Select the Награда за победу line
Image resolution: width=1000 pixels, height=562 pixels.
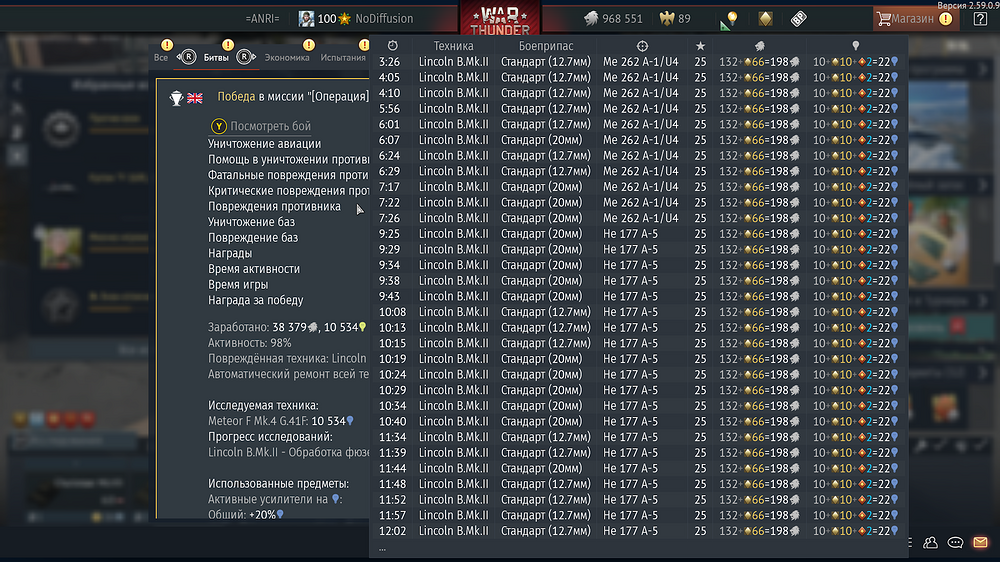click(256, 300)
